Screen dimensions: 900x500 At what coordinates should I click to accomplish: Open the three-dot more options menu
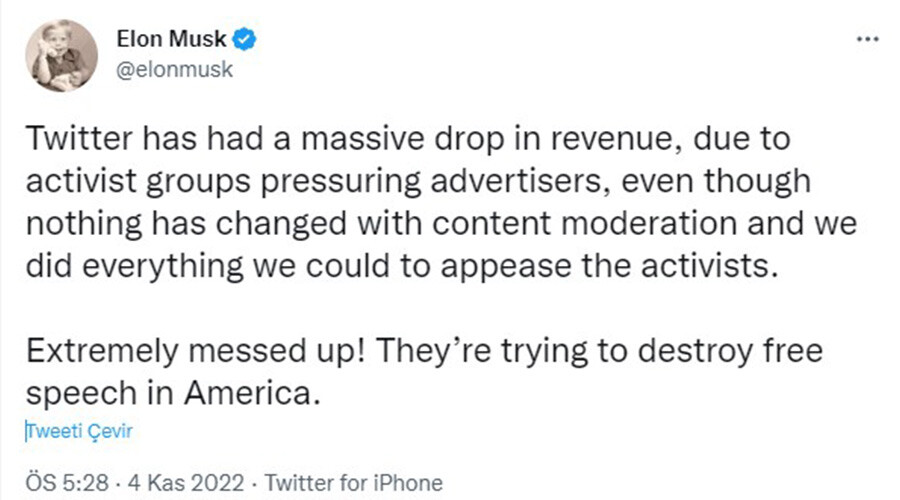865,41
